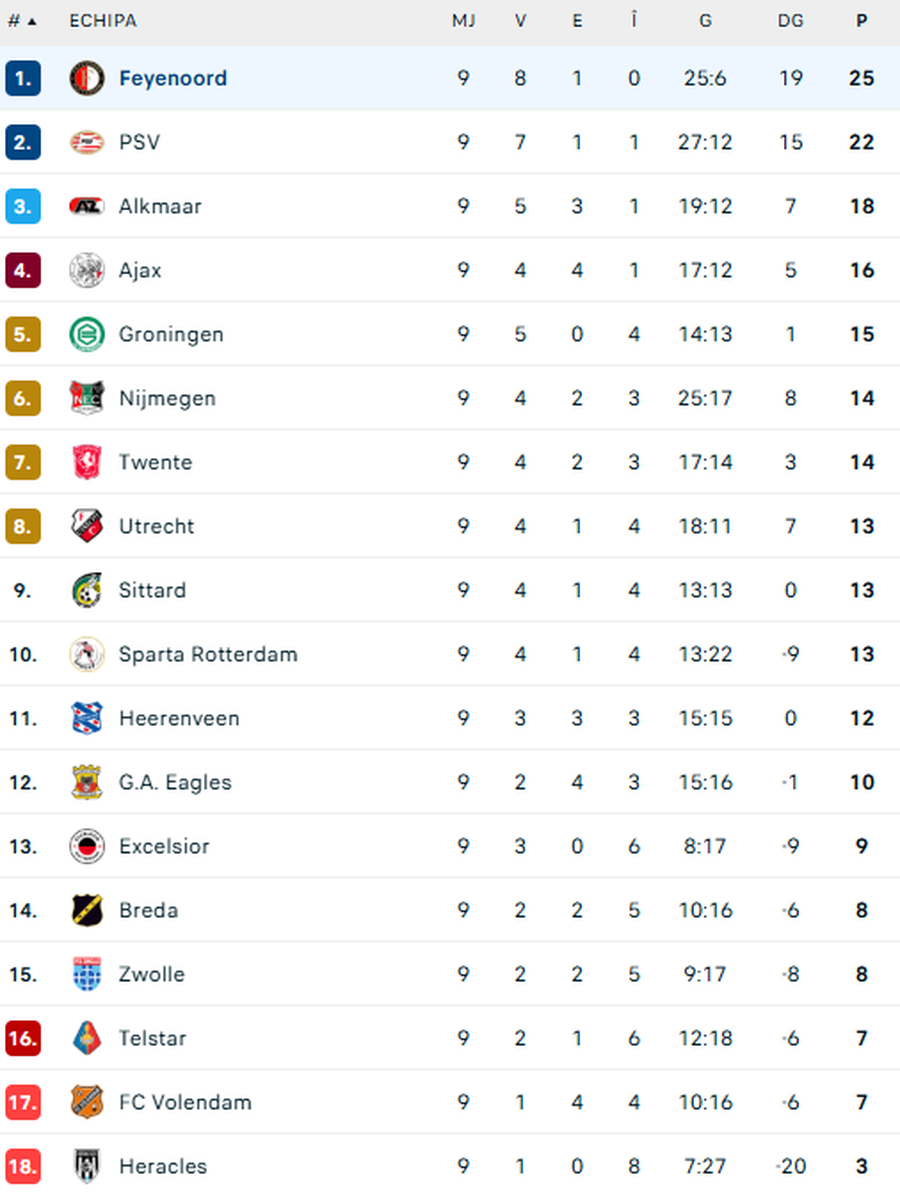Viewport: 900px width, 1193px height.
Task: Open the Utrecht team page
Action: (156, 526)
